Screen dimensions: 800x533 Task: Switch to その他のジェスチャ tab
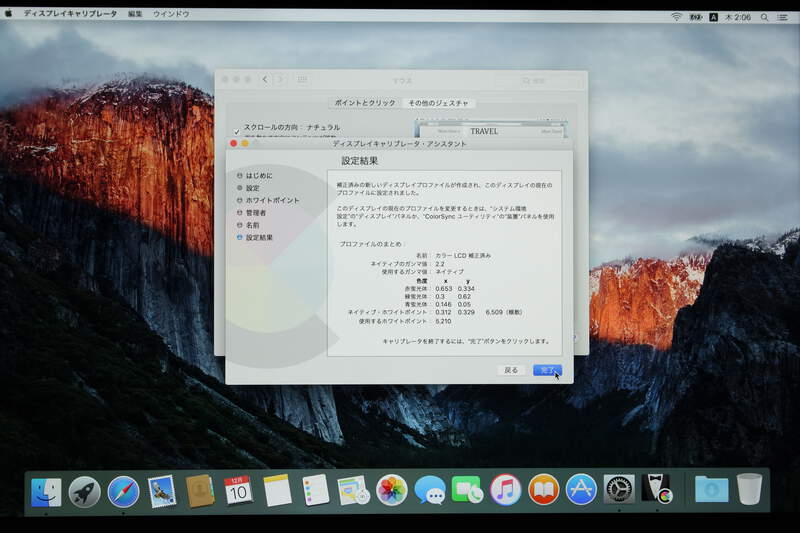point(438,103)
